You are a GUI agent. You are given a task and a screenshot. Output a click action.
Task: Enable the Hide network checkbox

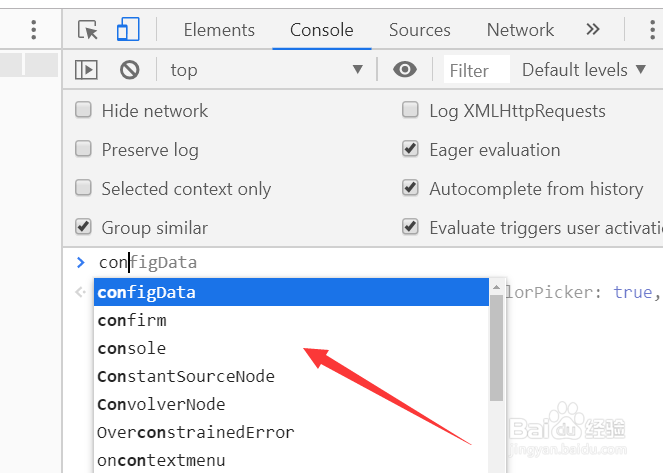click(x=84, y=111)
